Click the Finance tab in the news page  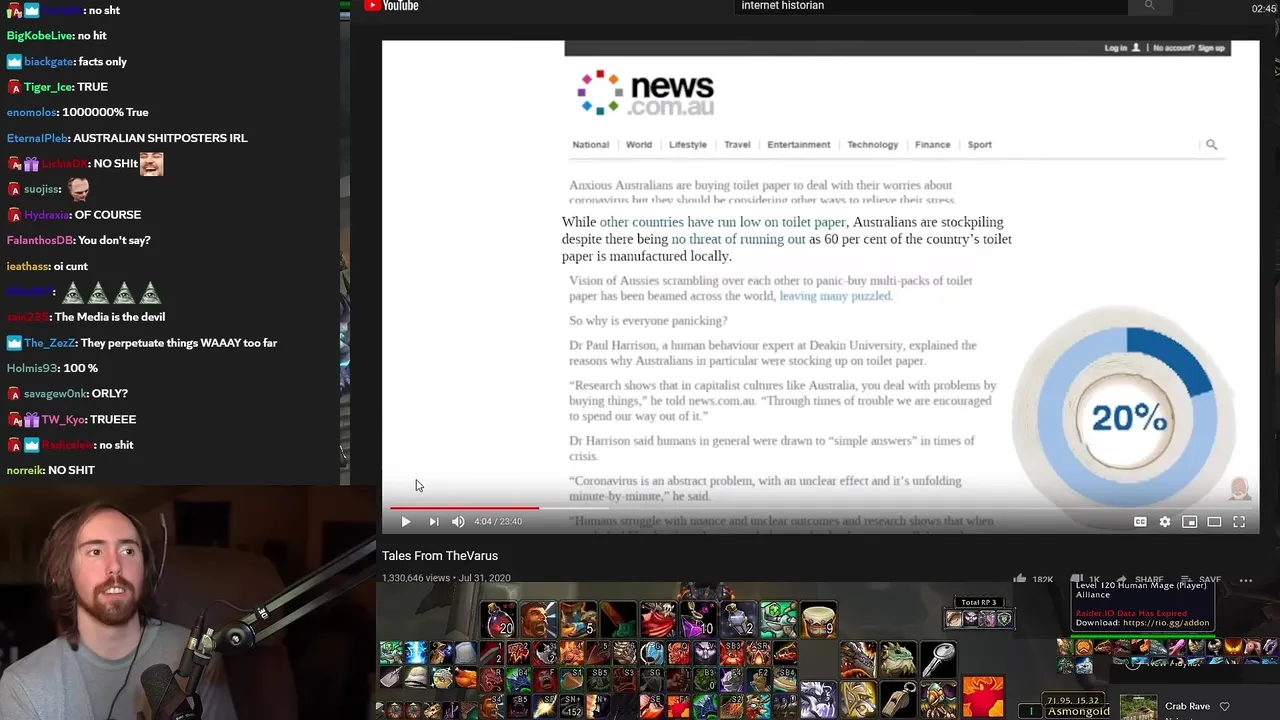(x=932, y=144)
